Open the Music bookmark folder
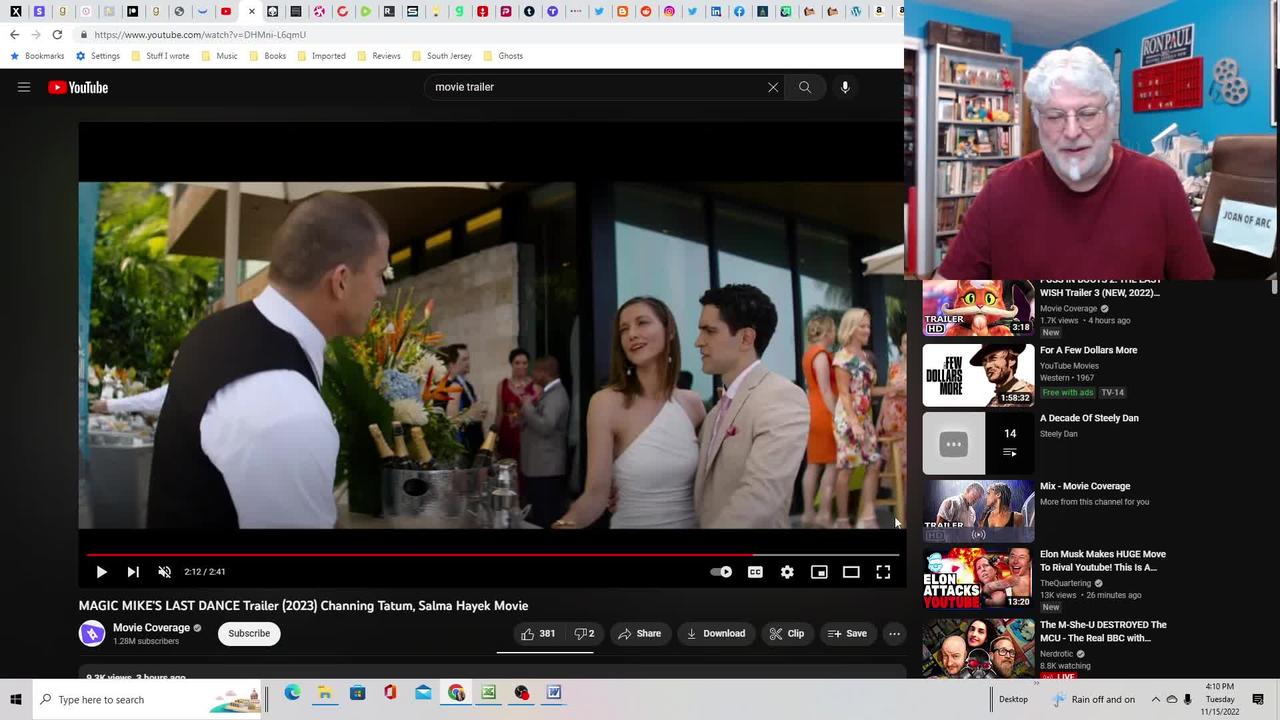This screenshot has height=720, width=1280. coord(219,56)
